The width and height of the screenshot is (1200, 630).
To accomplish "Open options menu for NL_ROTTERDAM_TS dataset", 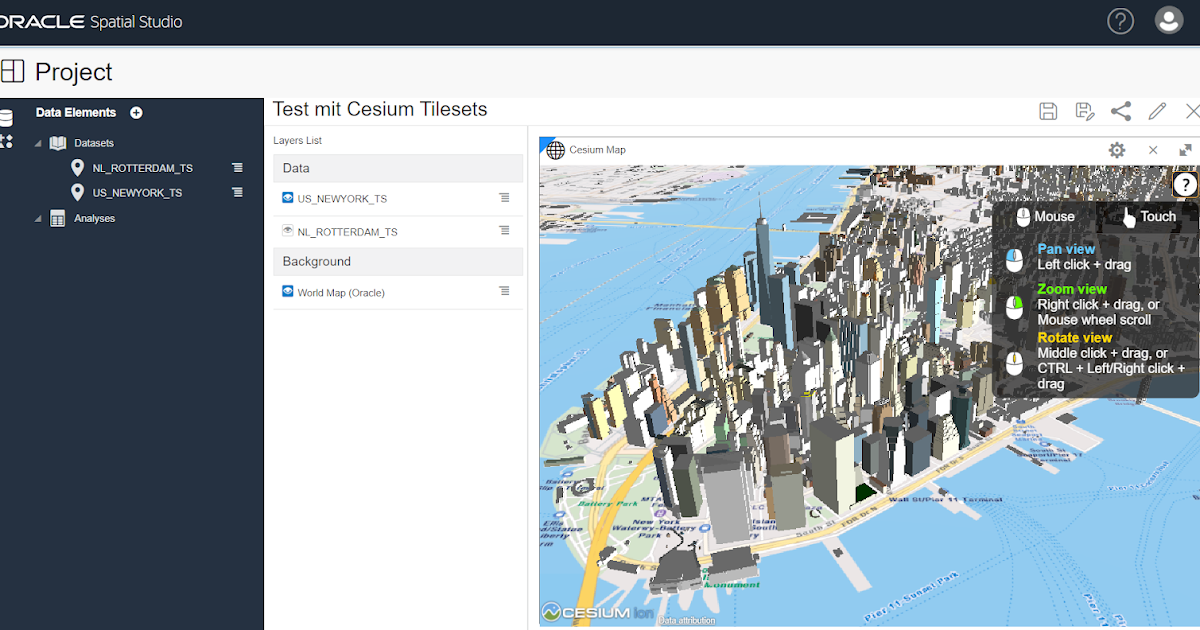I will tap(237, 167).
